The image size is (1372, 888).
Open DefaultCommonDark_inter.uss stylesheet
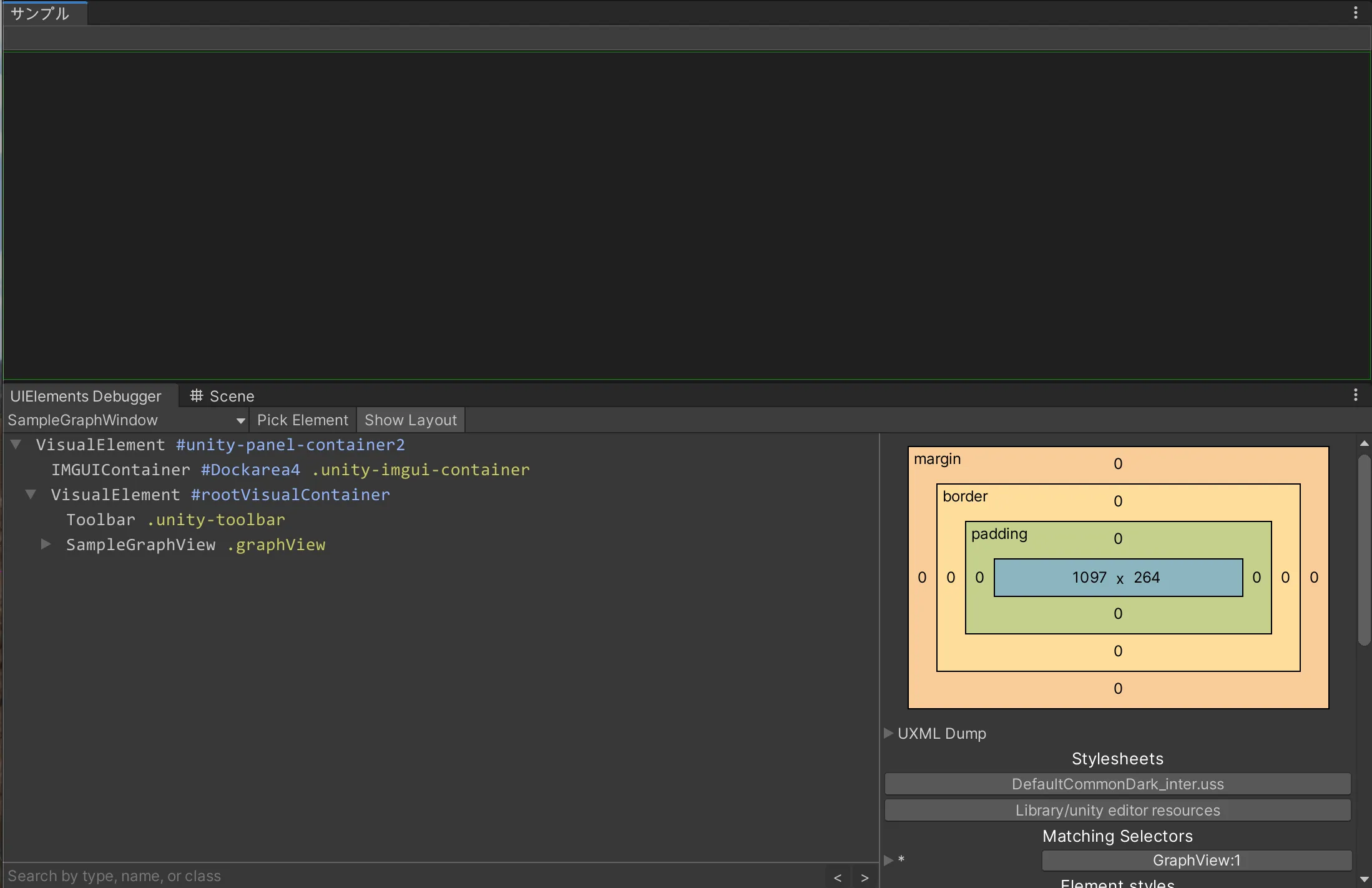pos(1117,784)
